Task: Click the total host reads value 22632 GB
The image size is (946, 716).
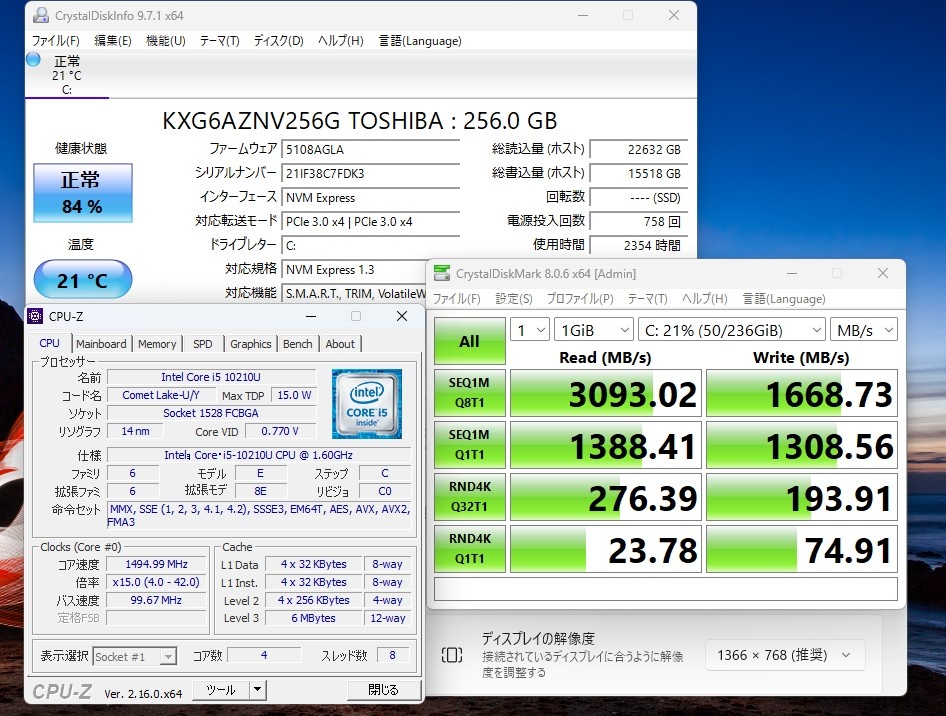Action: tap(638, 150)
